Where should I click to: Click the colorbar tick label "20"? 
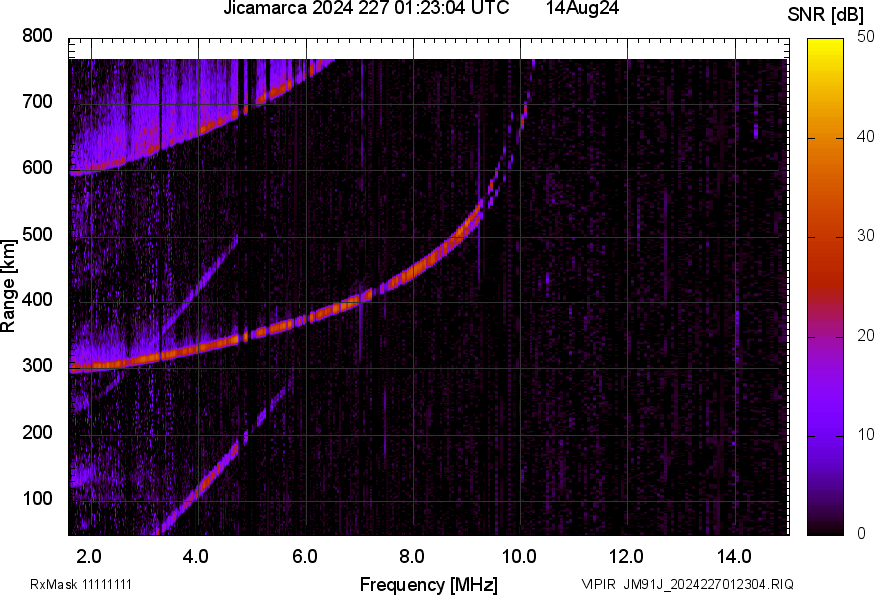[x=866, y=336]
